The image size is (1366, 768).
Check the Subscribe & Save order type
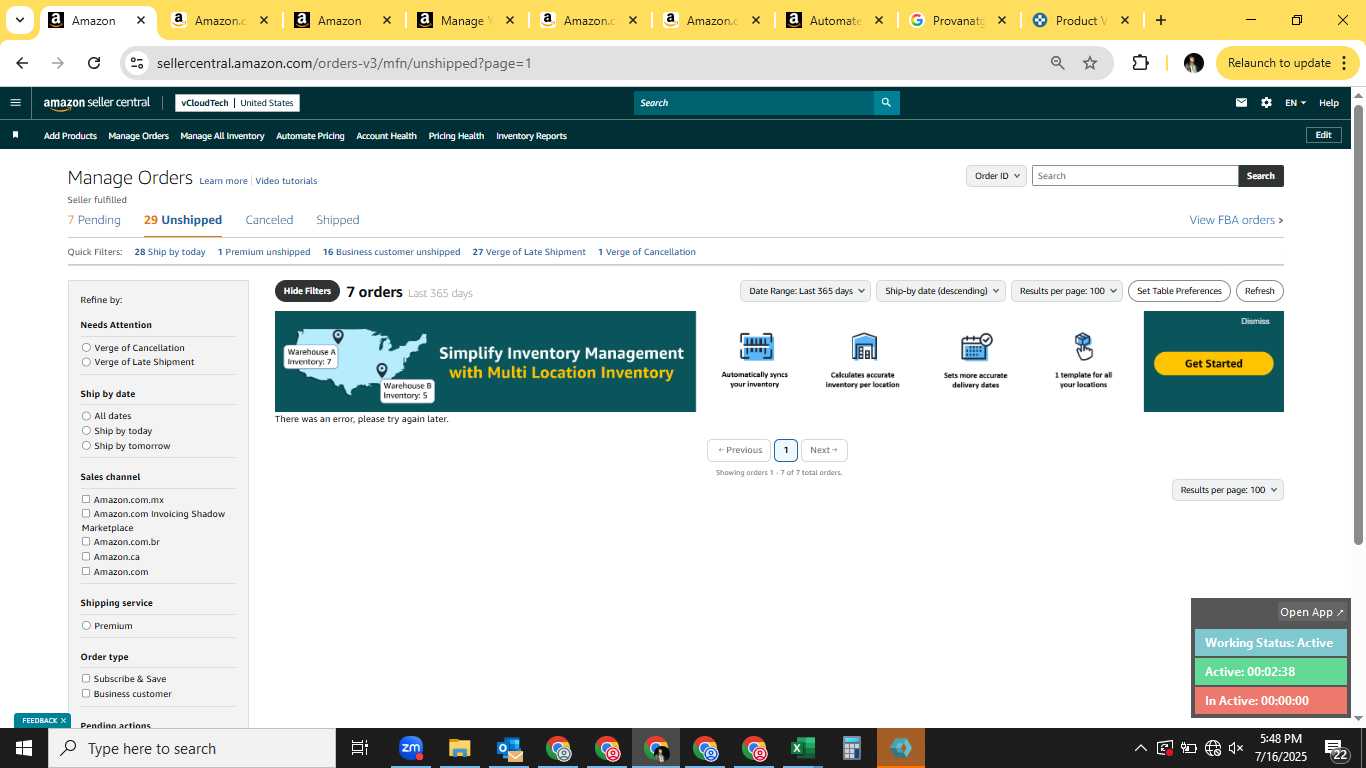coord(86,678)
